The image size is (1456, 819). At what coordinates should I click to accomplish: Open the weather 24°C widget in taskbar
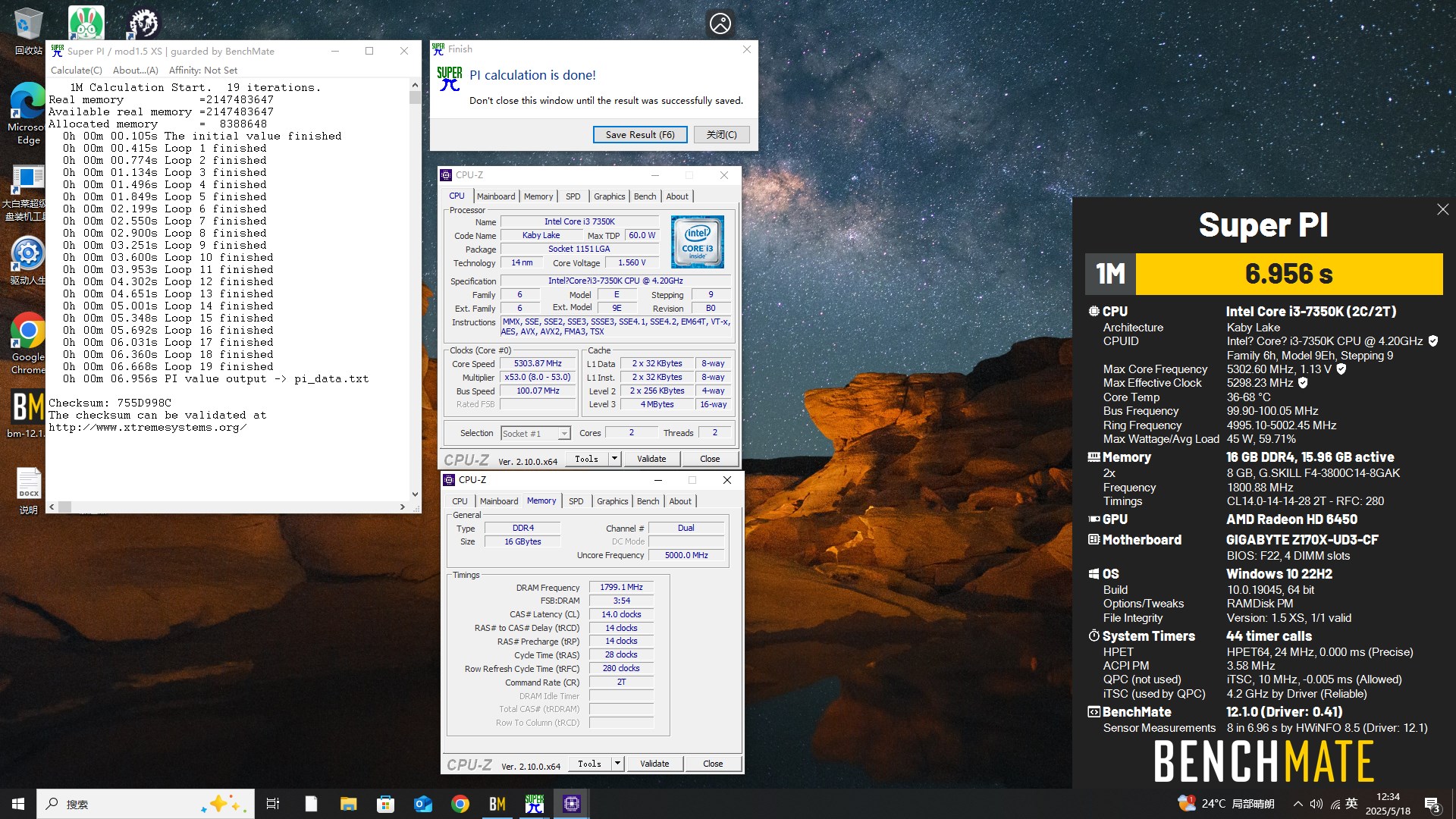point(1226,804)
